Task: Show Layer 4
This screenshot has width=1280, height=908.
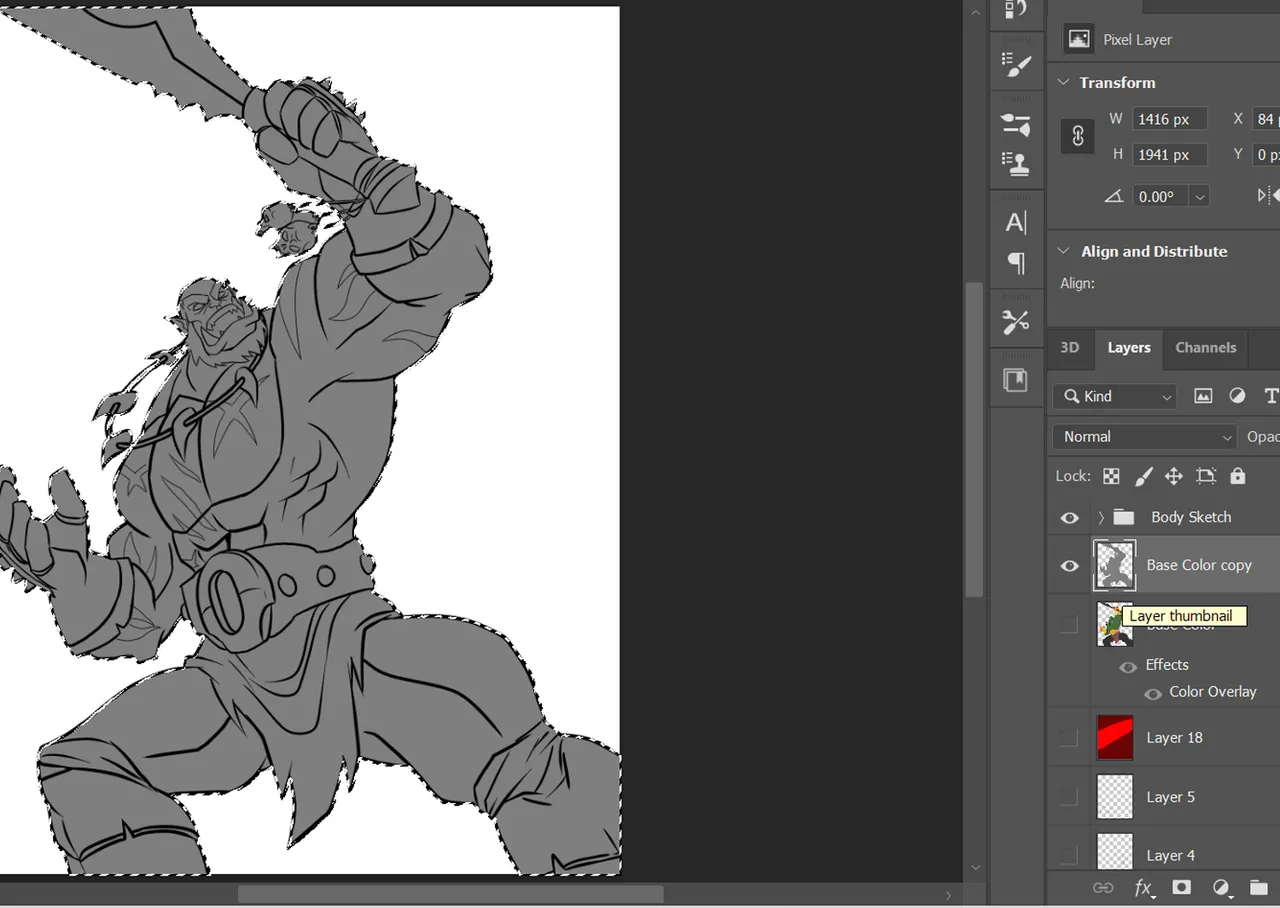Action: point(1069,855)
